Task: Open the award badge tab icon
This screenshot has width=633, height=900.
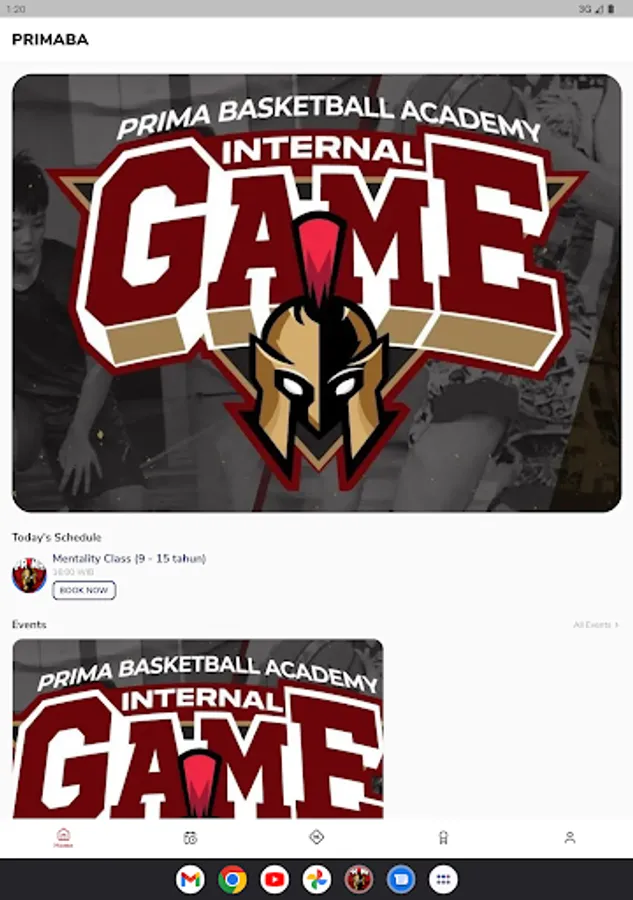Action: click(x=443, y=838)
